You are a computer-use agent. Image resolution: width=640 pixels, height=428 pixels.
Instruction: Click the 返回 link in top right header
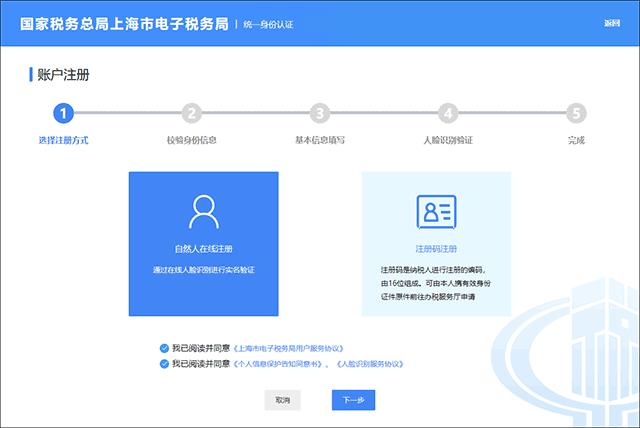(x=612, y=23)
